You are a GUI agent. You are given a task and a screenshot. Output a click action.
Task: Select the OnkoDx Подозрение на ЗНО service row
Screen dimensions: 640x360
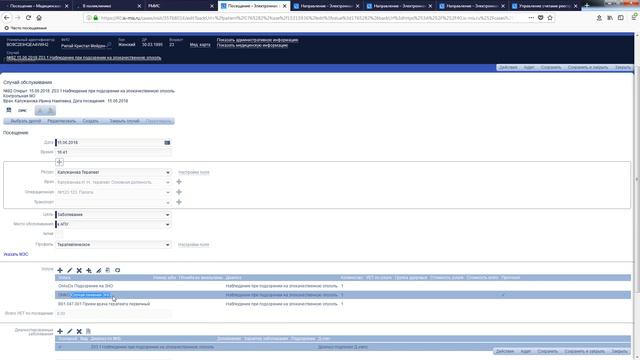point(343,286)
